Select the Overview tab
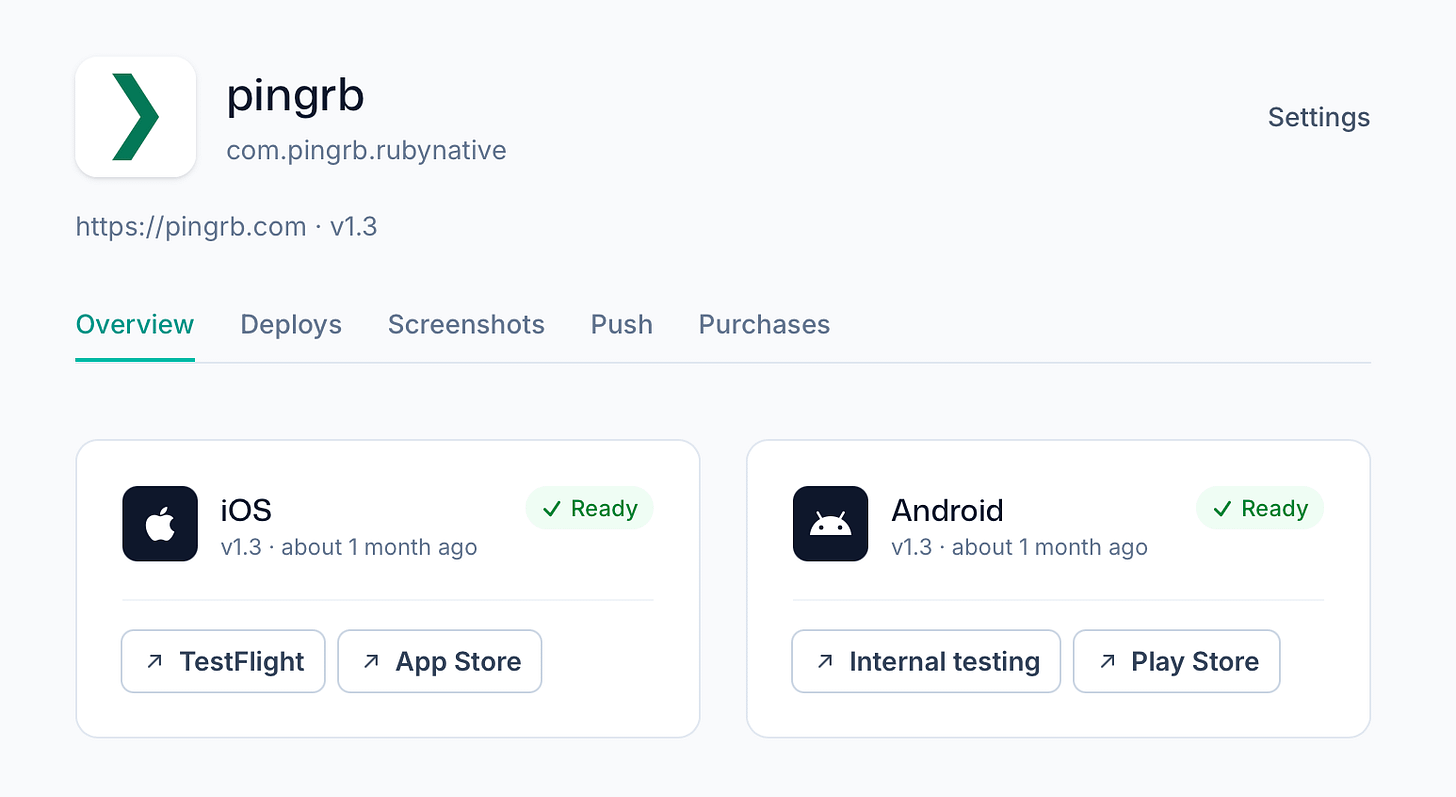 135,325
